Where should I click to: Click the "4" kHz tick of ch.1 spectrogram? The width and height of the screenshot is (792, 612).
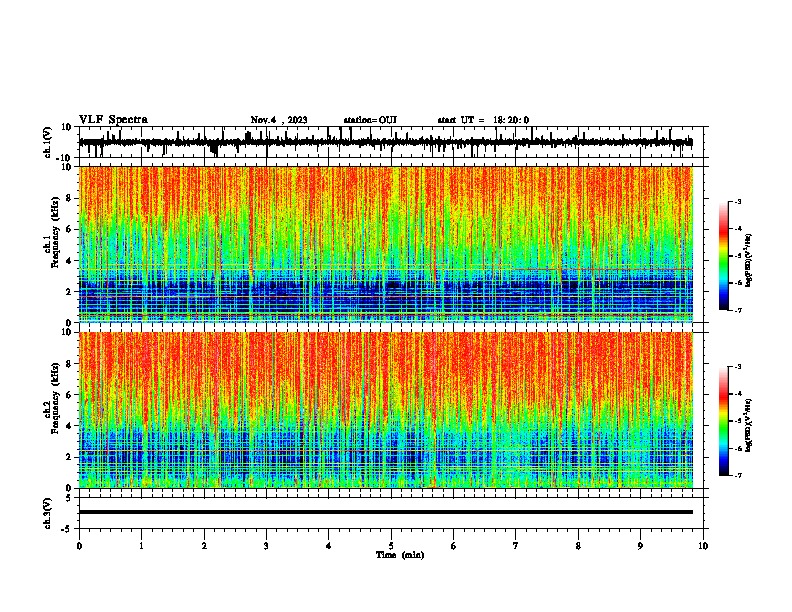coord(69,261)
